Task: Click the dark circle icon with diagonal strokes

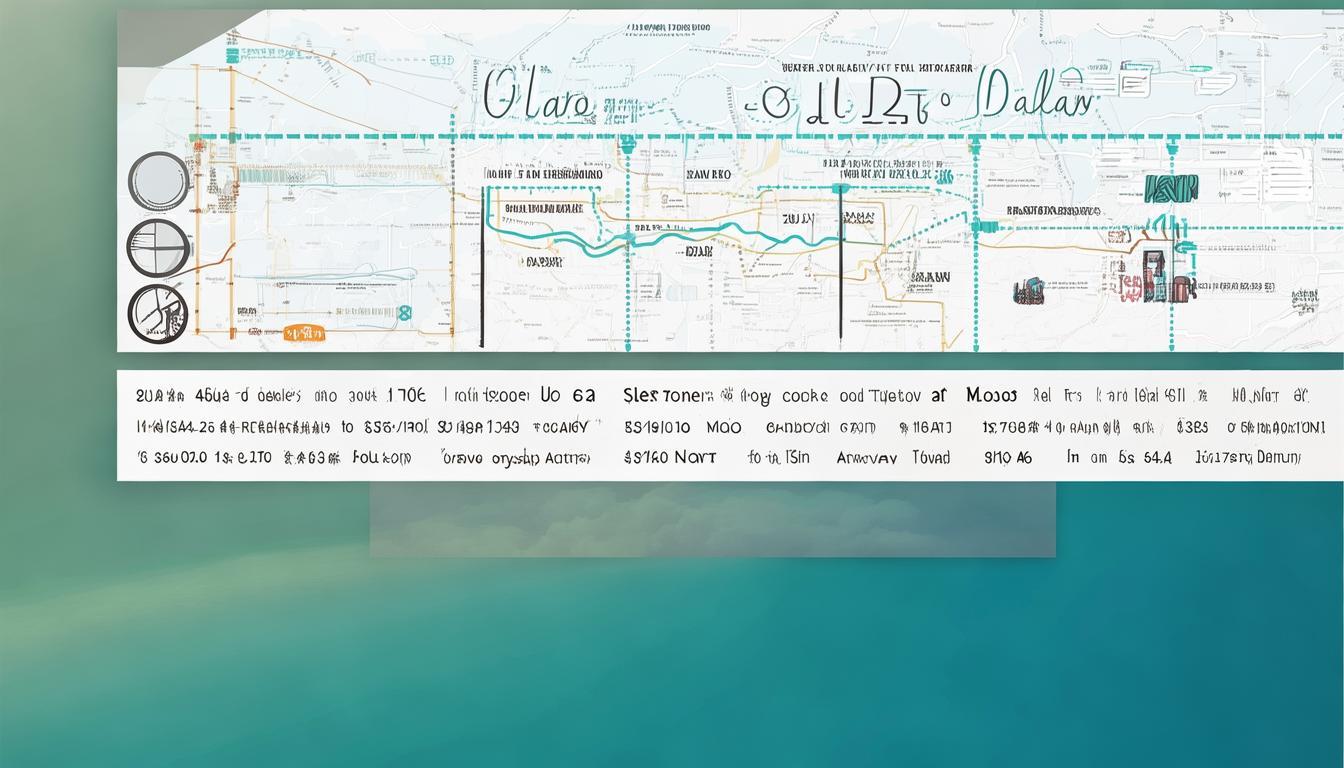Action: click(x=158, y=314)
